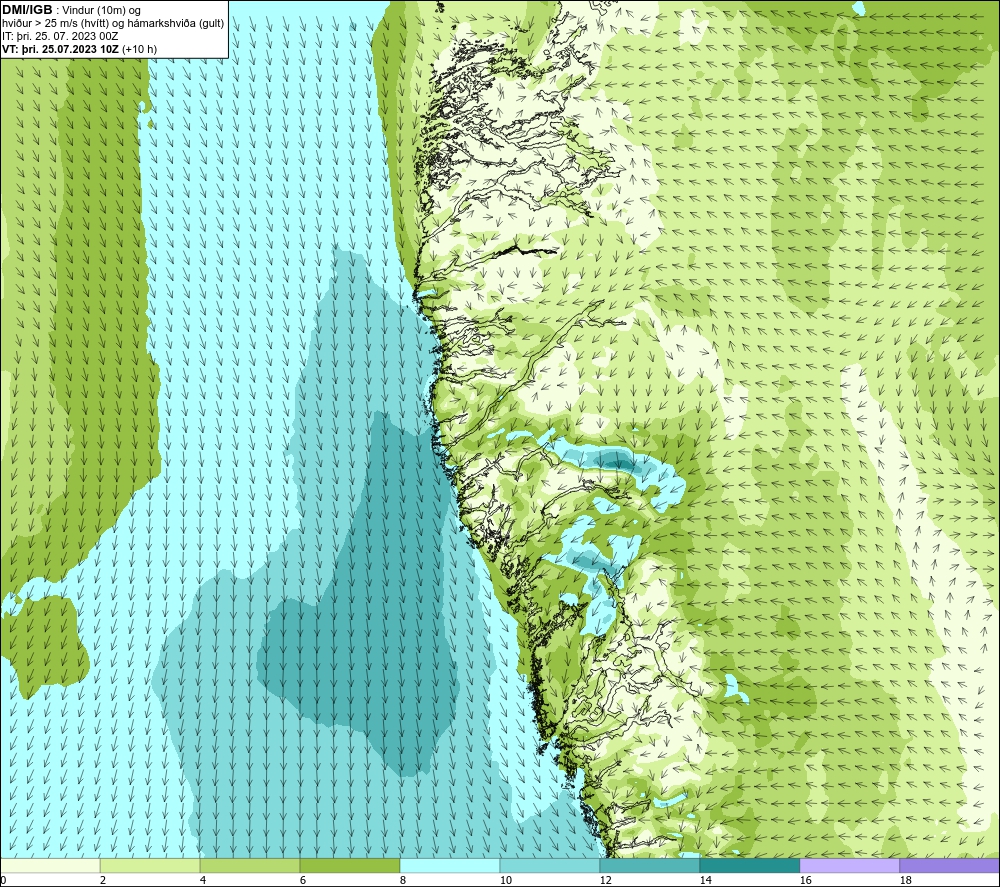Click the legend scale label '2'
This screenshot has height=887, width=1000.
click(103, 881)
